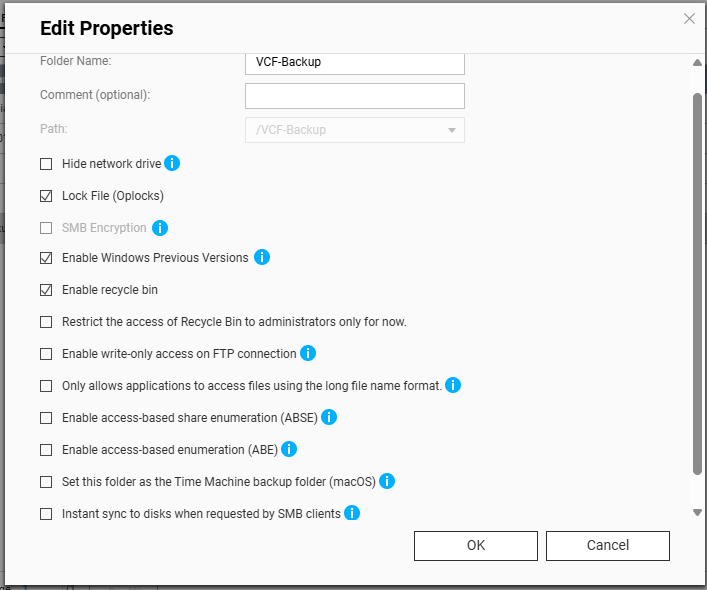Enable the Hide network drive checkbox
Screen dimensions: 707x590
point(46,164)
